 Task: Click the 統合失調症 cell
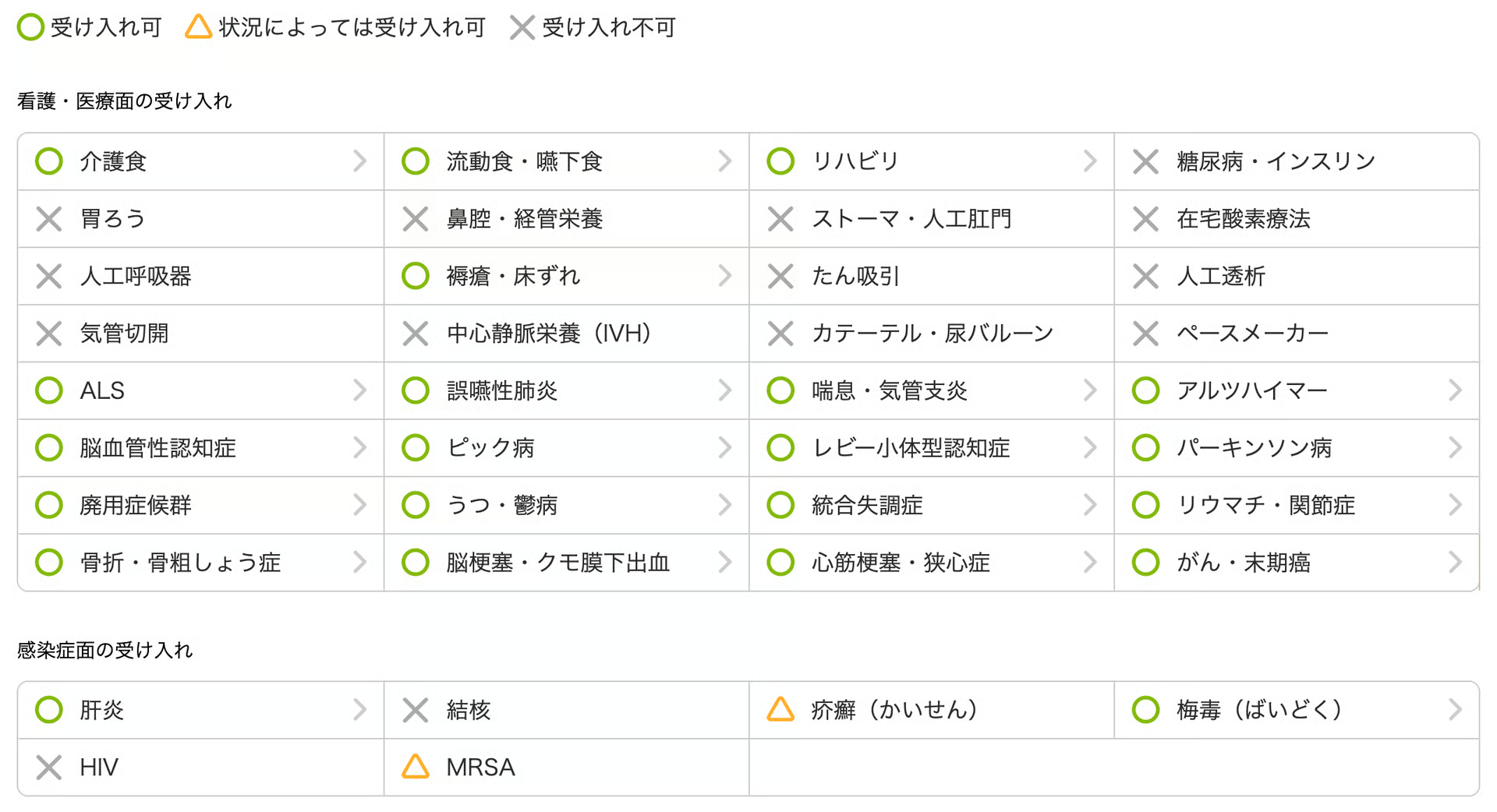932,505
